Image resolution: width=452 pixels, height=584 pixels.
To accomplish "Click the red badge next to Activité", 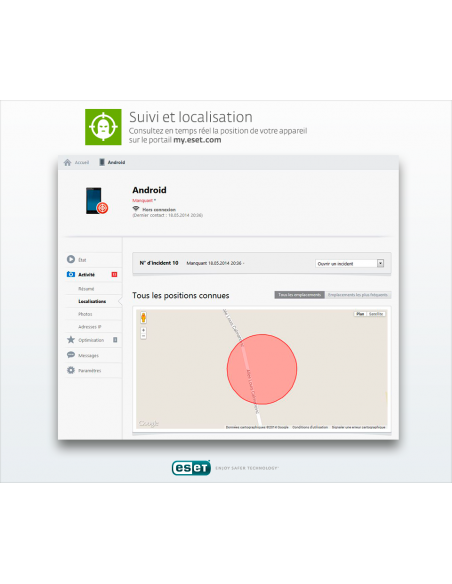I will 115,274.
